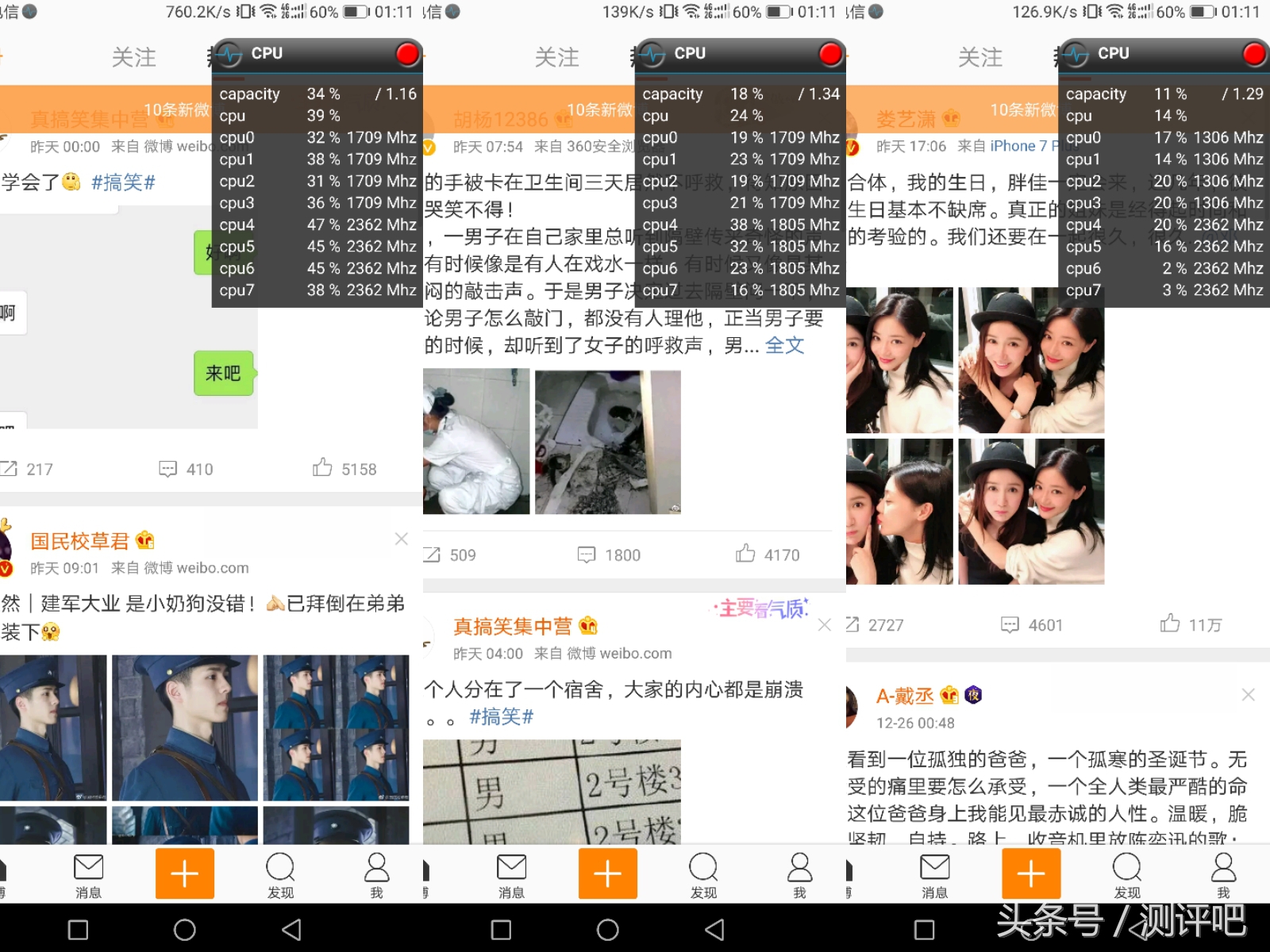The image size is (1270, 952).
Task: Tap the Android home circle button
Action: 184,928
